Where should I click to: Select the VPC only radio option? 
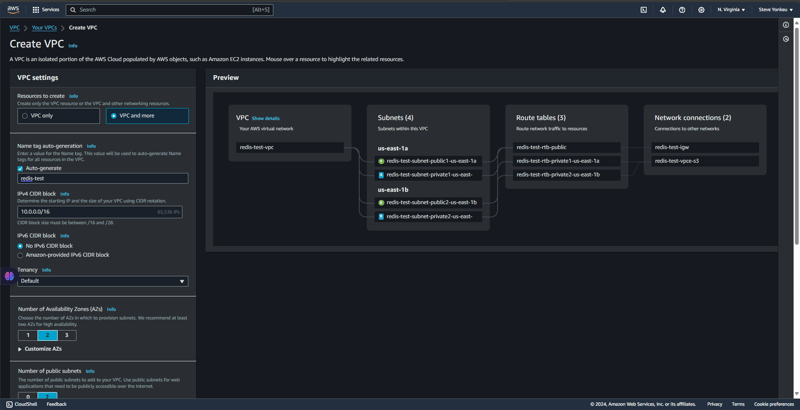click(58, 116)
